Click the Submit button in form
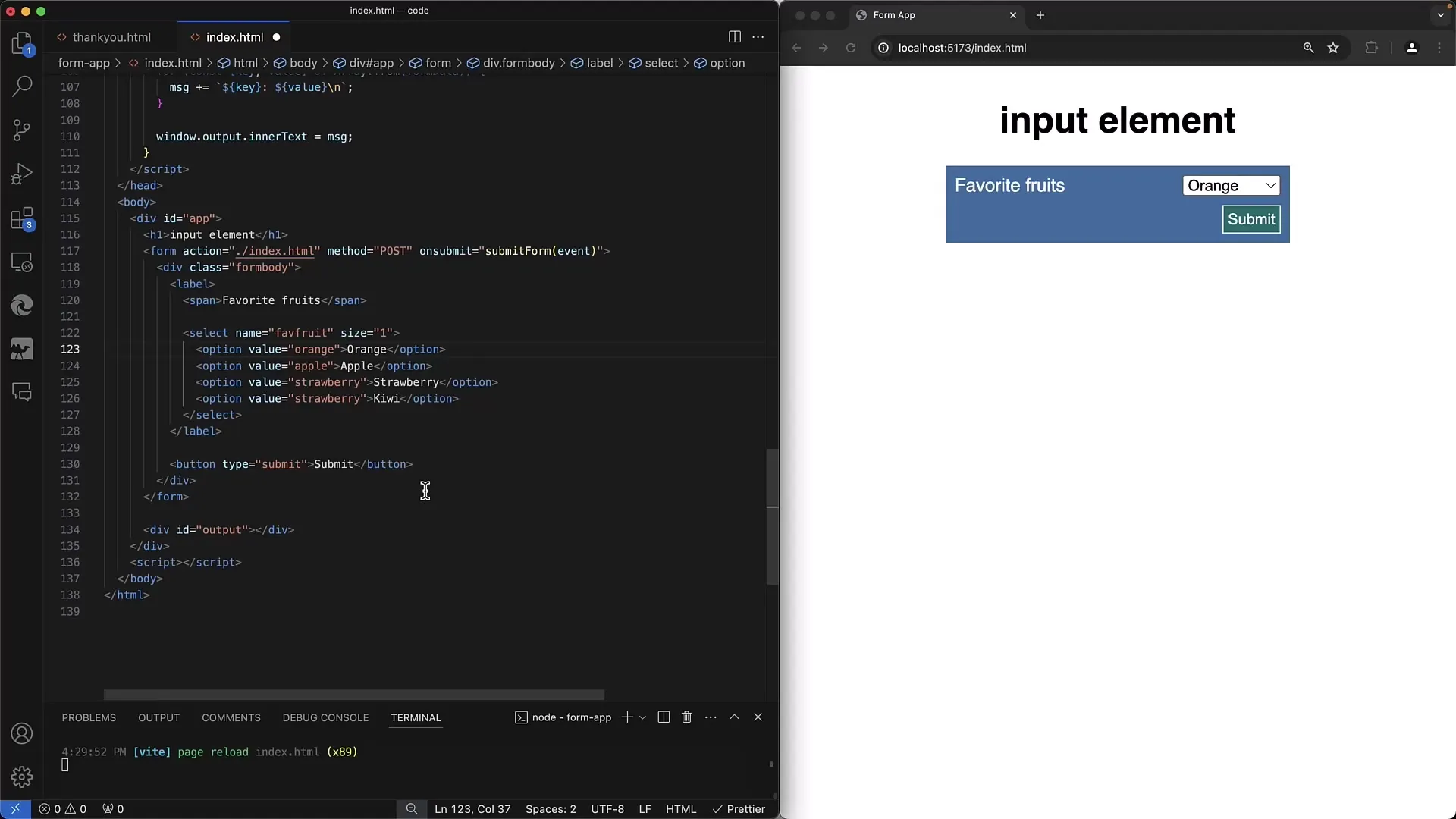Screen dimensions: 1456x819 tap(1252, 219)
